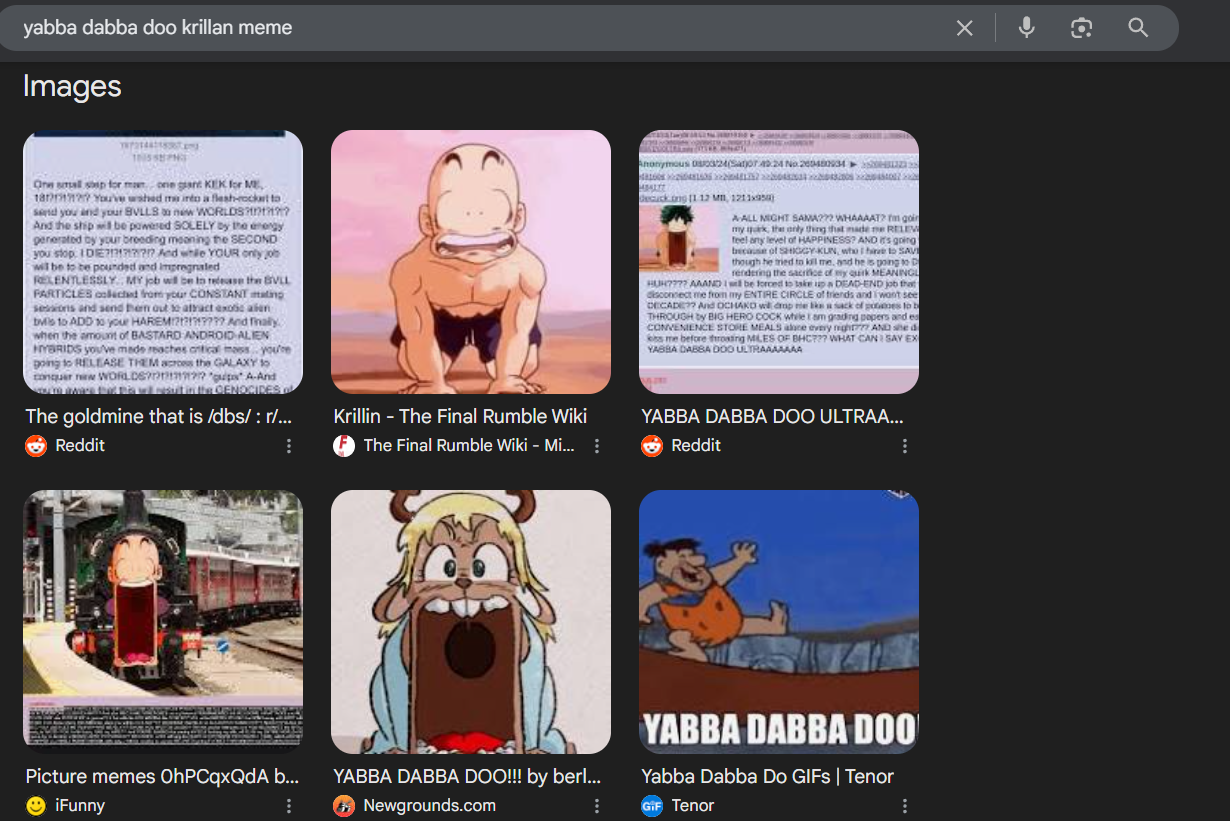Open 'Yabba Dabba Do GIFs | Tenor' title

tap(767, 776)
